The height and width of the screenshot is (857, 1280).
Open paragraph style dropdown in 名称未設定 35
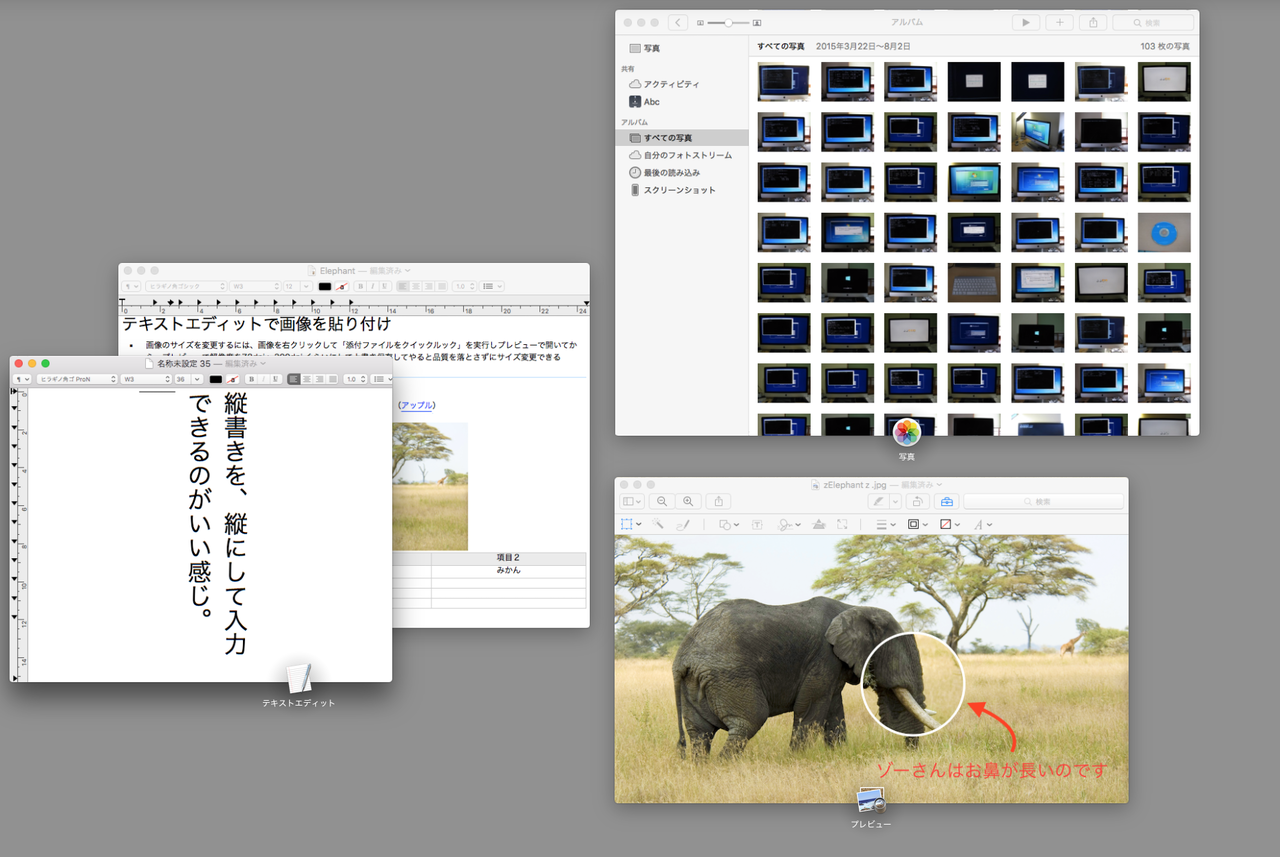tap(22, 380)
